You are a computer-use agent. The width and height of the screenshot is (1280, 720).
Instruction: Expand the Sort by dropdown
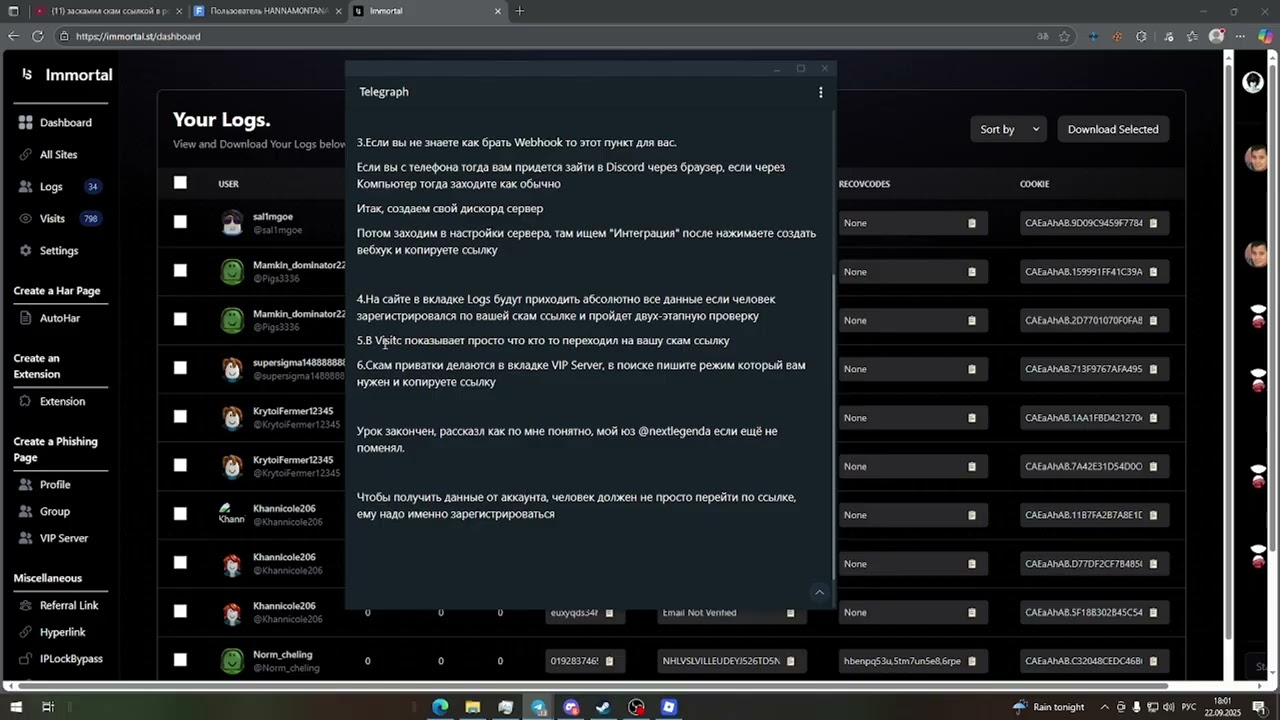pyautogui.click(x=1008, y=129)
